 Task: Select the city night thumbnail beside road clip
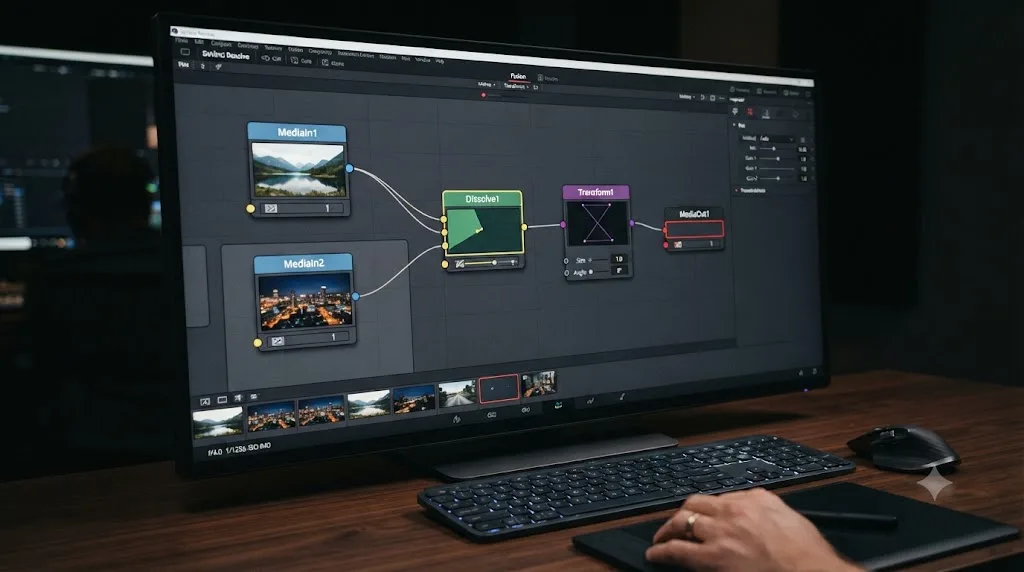(414, 399)
